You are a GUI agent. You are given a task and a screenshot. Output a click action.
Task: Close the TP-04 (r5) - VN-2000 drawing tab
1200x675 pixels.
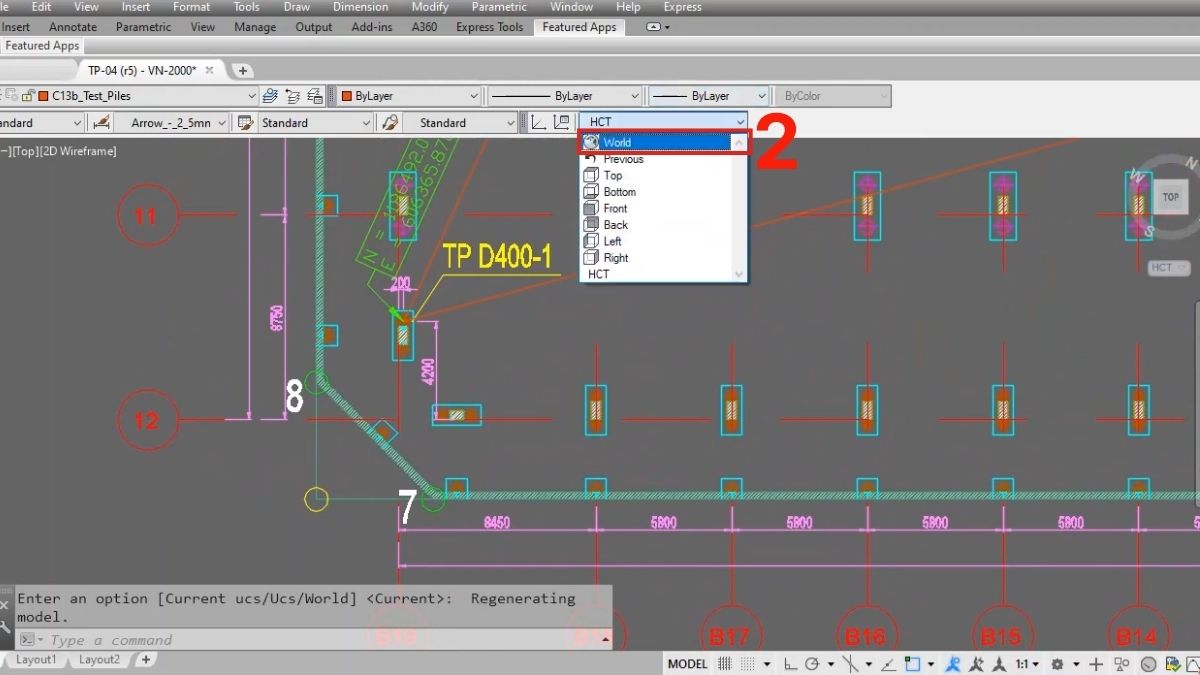[210, 70]
